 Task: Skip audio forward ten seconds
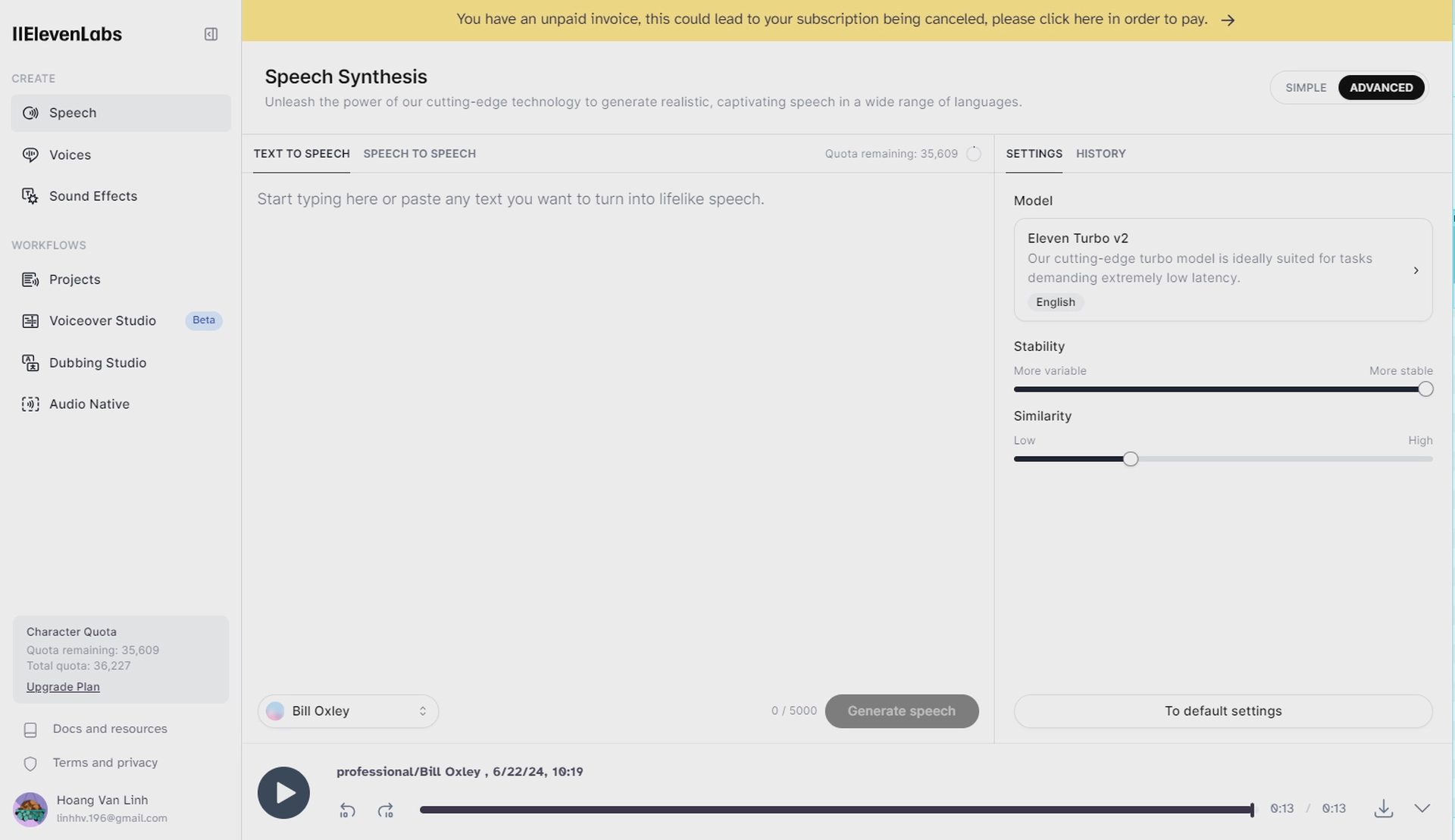(386, 810)
